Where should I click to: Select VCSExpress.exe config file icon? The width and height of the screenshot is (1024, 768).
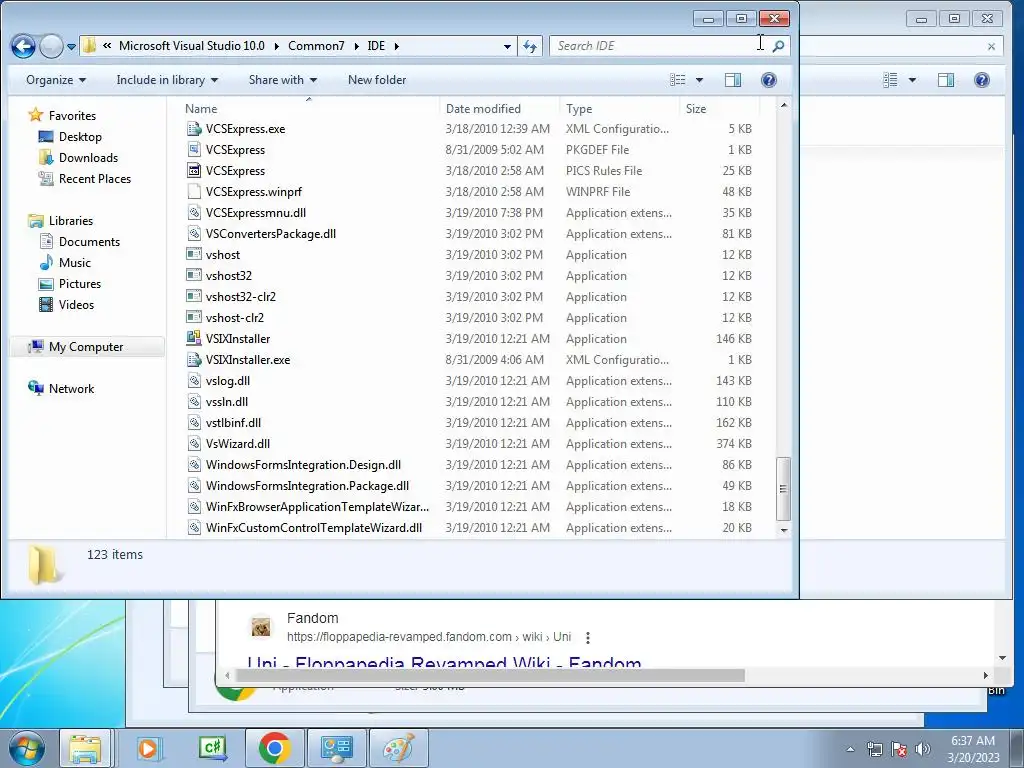[194, 129]
